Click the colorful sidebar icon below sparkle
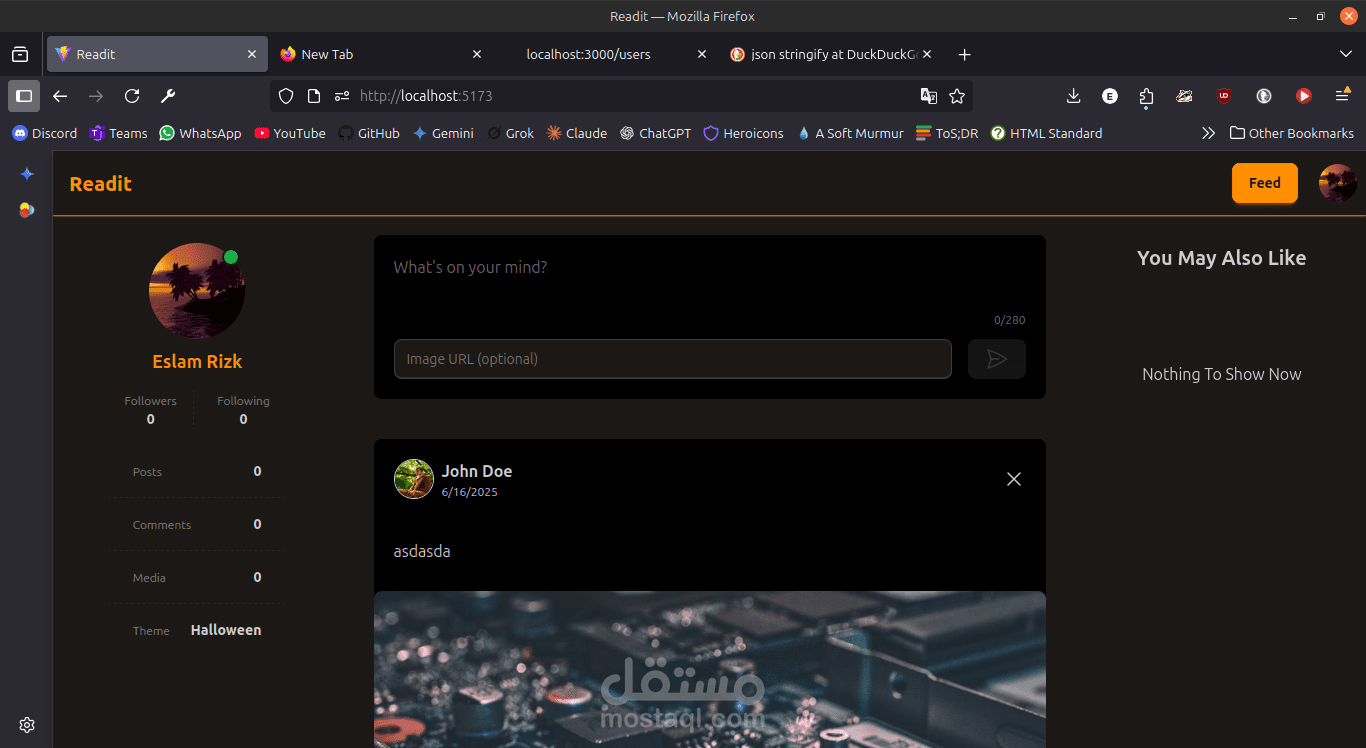The height and width of the screenshot is (748, 1366). pyautogui.click(x=27, y=210)
